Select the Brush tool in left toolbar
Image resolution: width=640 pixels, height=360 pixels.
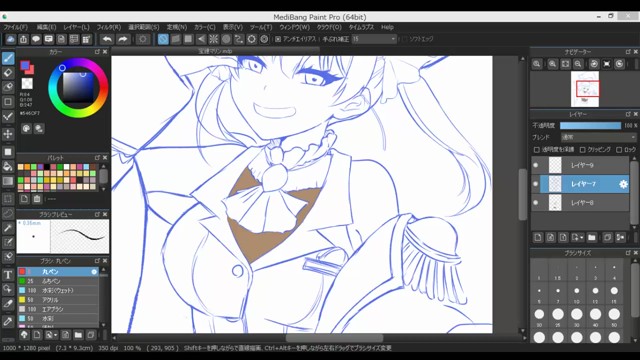8,58
